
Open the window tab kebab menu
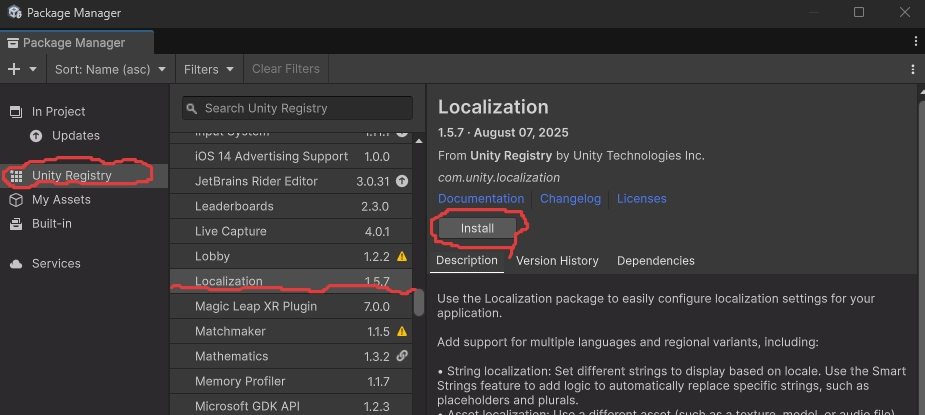916,41
